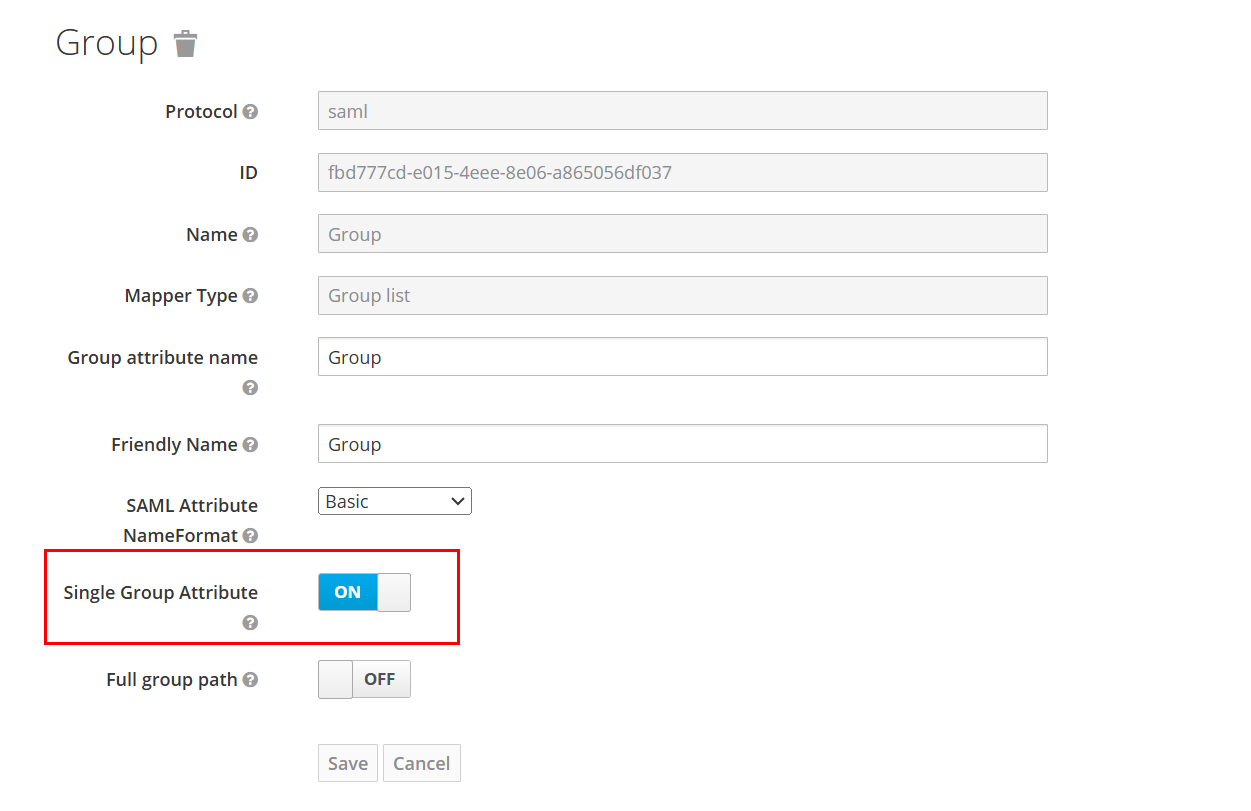Focus the Friendly Name text field

[682, 444]
